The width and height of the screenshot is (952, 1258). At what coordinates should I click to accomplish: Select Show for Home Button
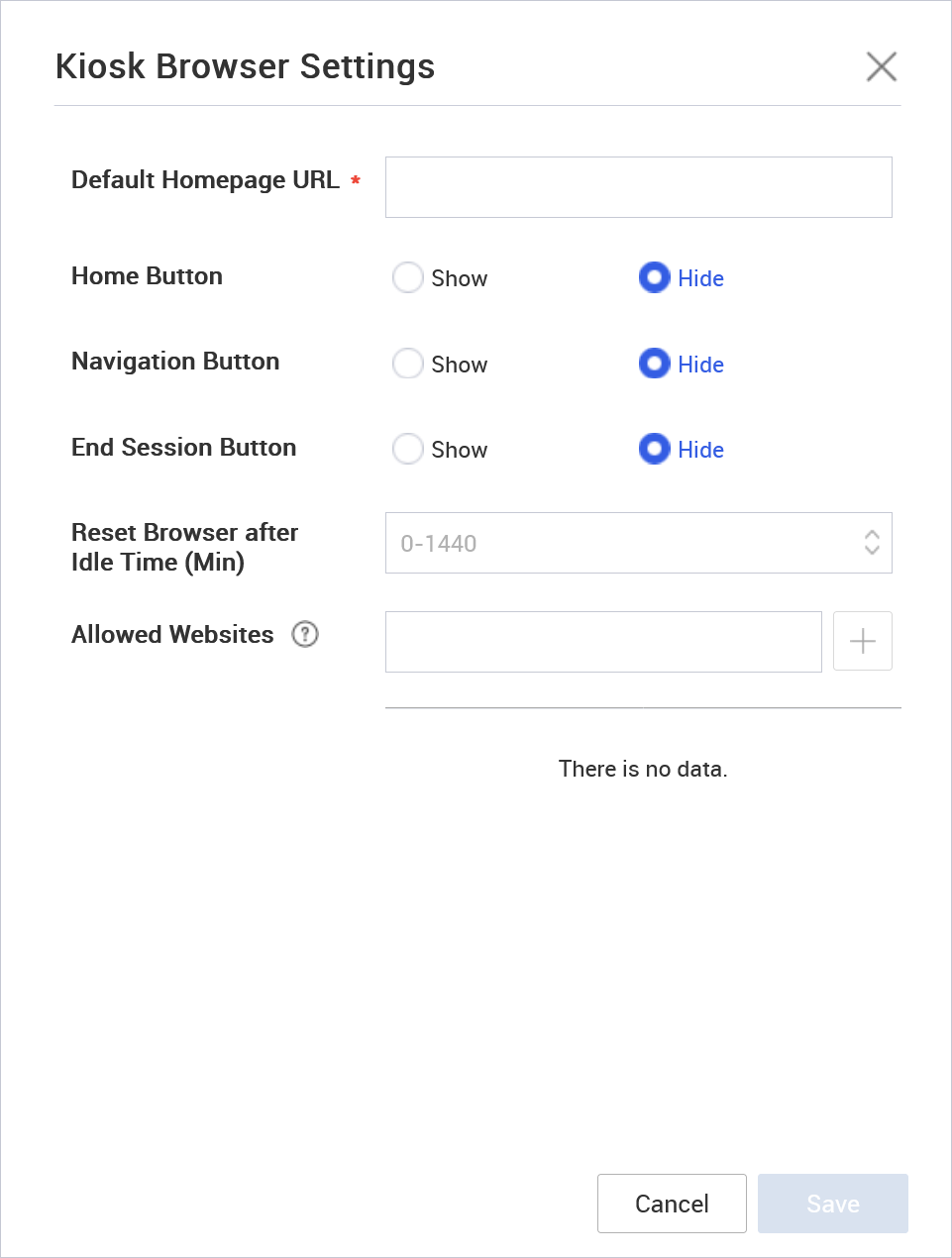coord(407,277)
